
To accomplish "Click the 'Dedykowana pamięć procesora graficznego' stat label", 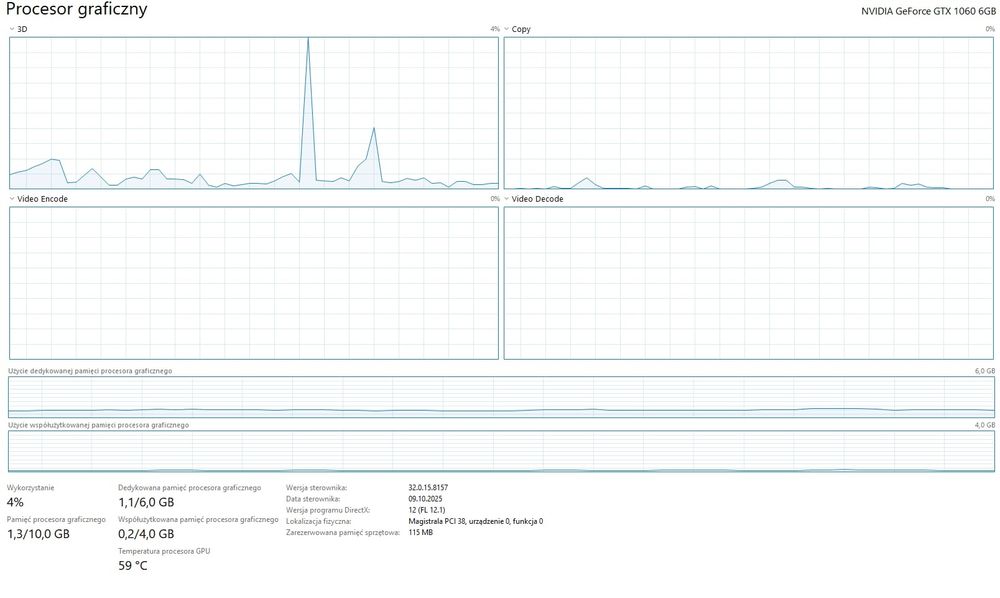I will point(189,488).
